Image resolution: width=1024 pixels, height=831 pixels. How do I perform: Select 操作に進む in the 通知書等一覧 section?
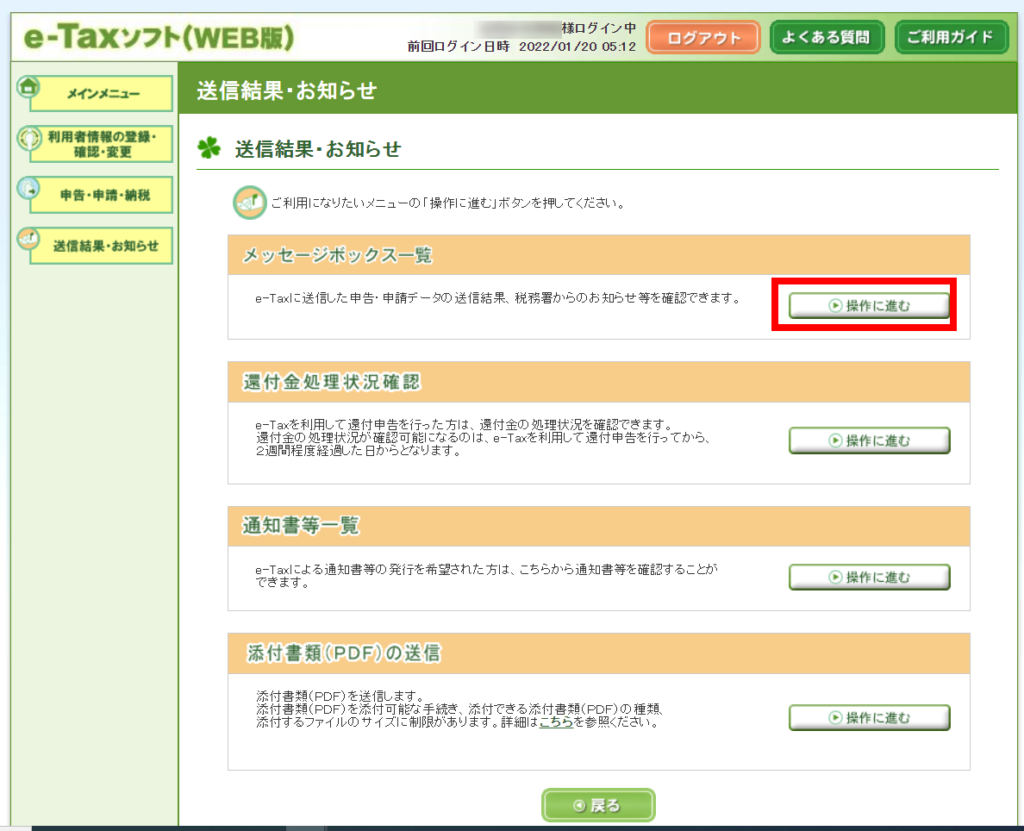coord(869,577)
